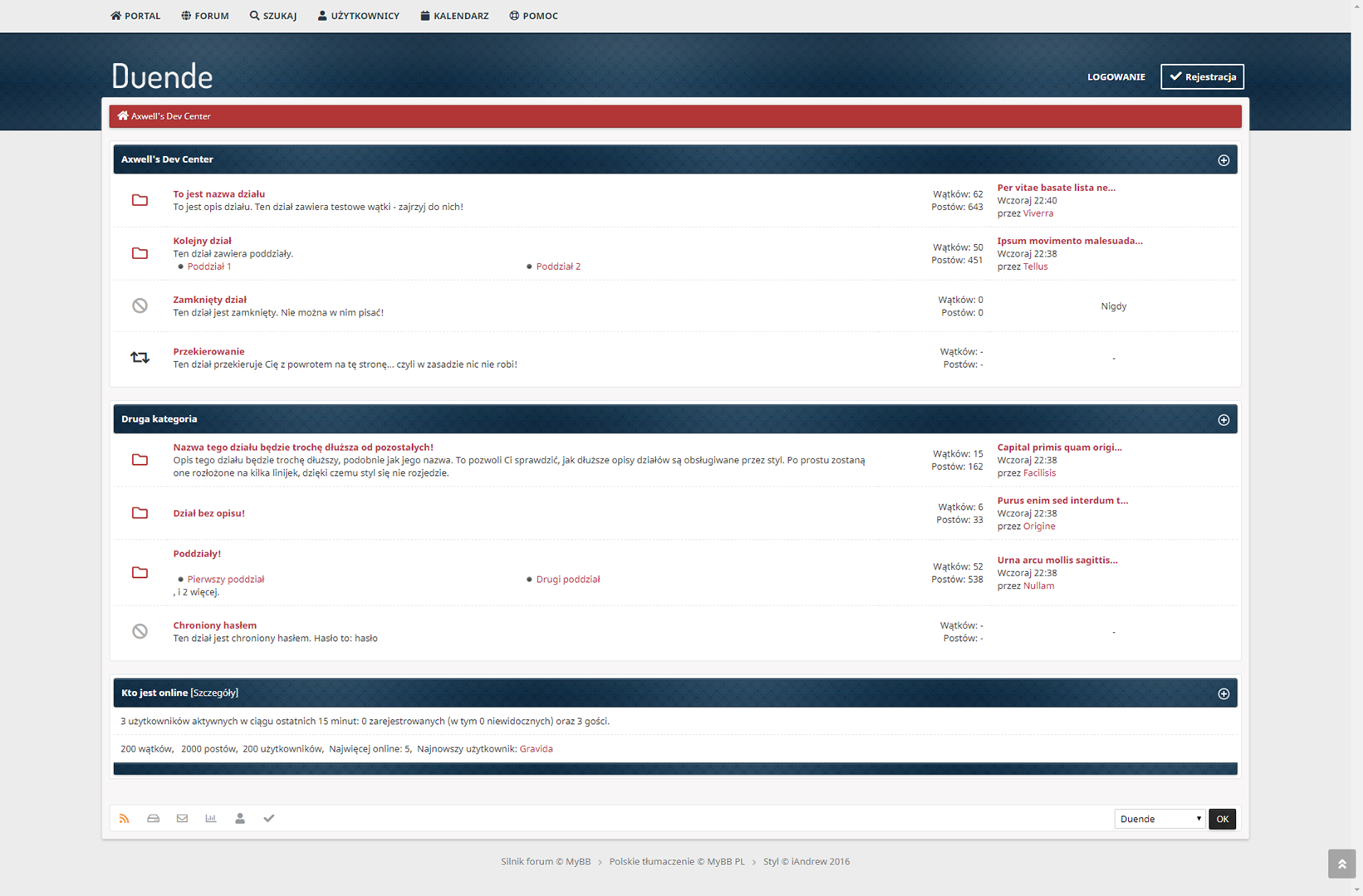The width and height of the screenshot is (1363, 896).
Task: Go to Użytkownicy in top menu
Action: click(358, 16)
